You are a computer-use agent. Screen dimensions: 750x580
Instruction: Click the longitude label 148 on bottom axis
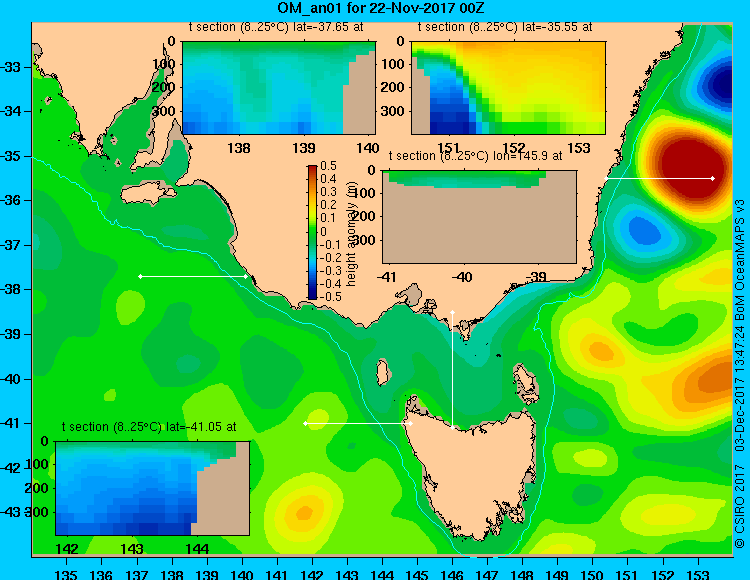[x=522, y=574]
